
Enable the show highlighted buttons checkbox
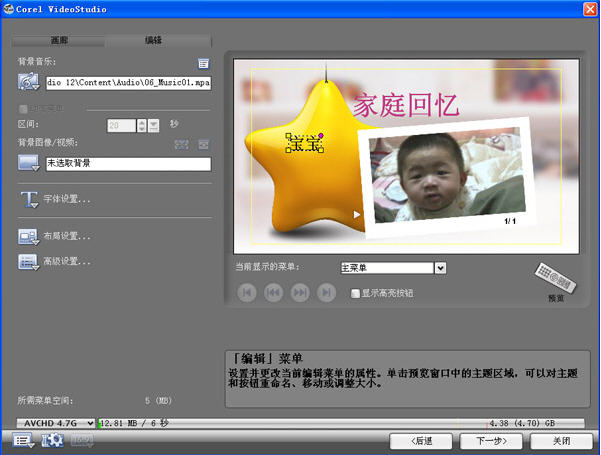(355, 294)
